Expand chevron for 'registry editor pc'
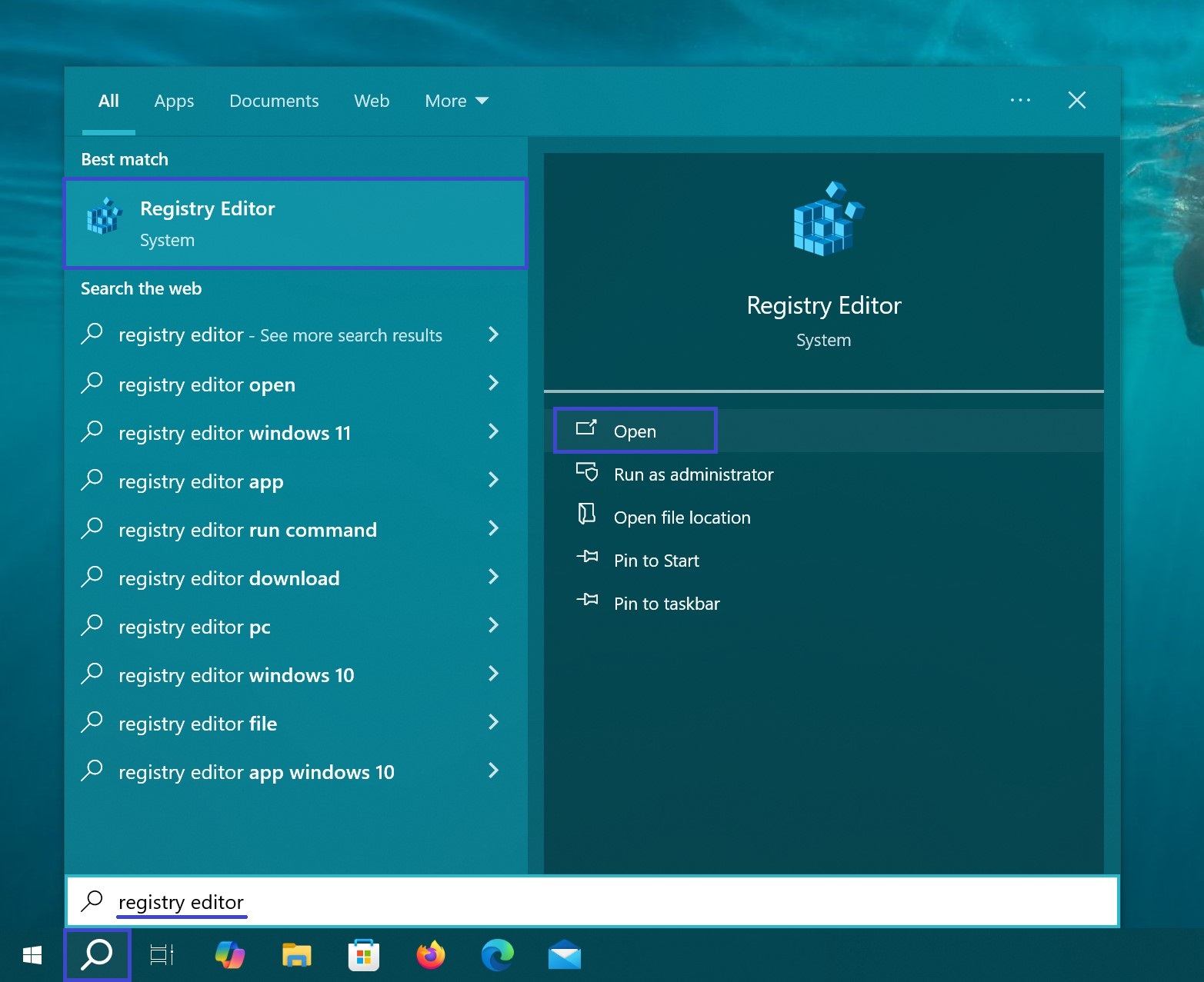 click(x=494, y=625)
